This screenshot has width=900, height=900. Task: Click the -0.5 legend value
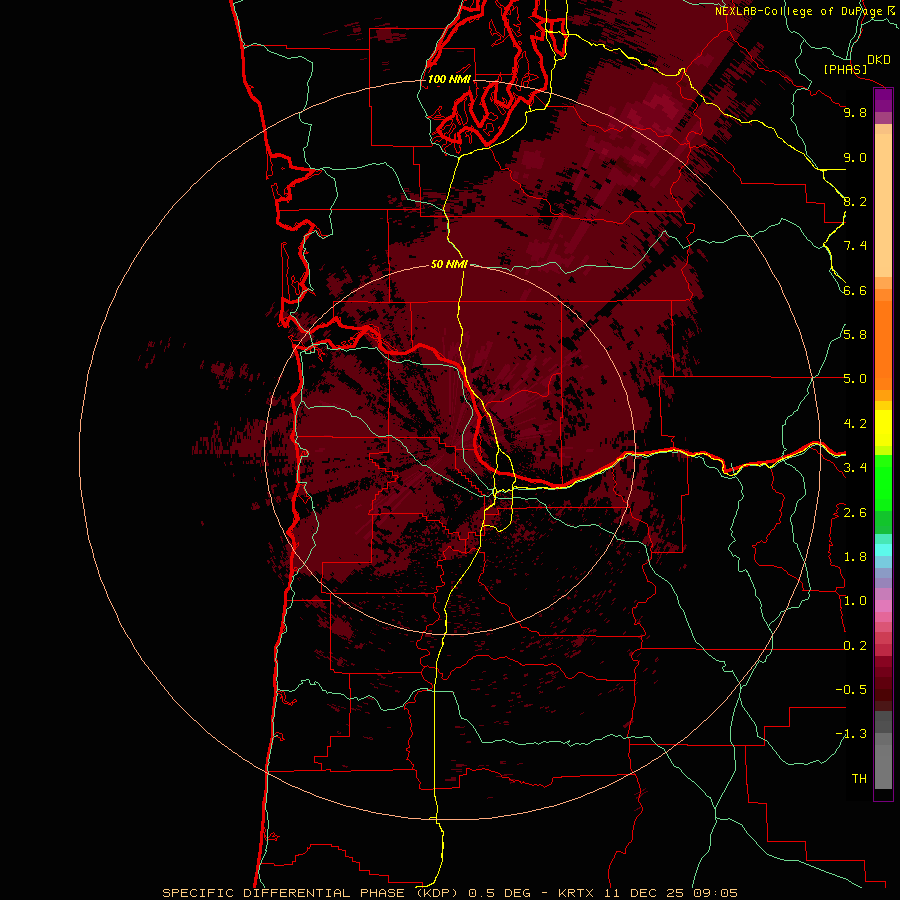coord(851,690)
